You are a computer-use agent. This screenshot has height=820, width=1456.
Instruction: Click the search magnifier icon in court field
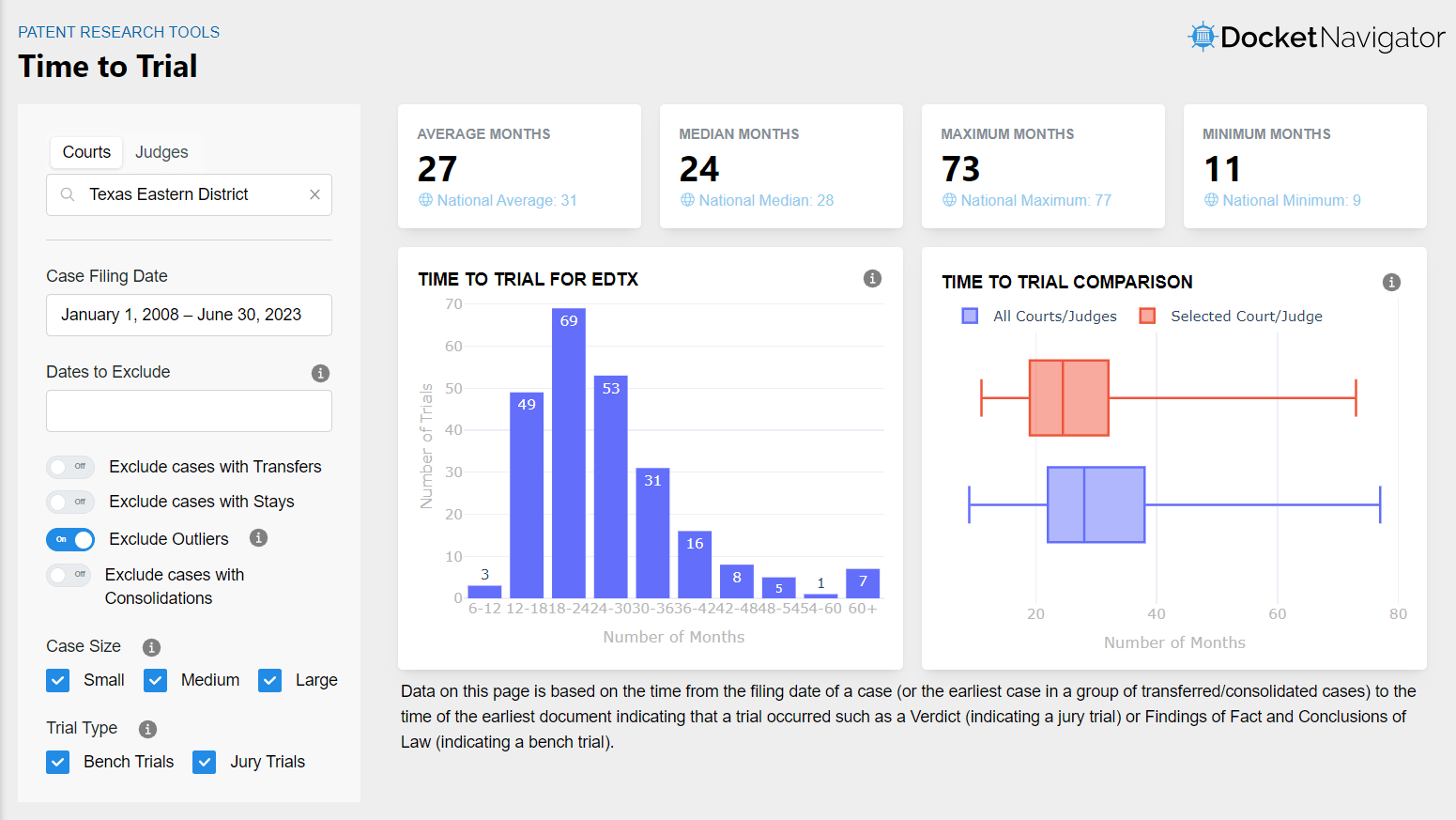(68, 194)
